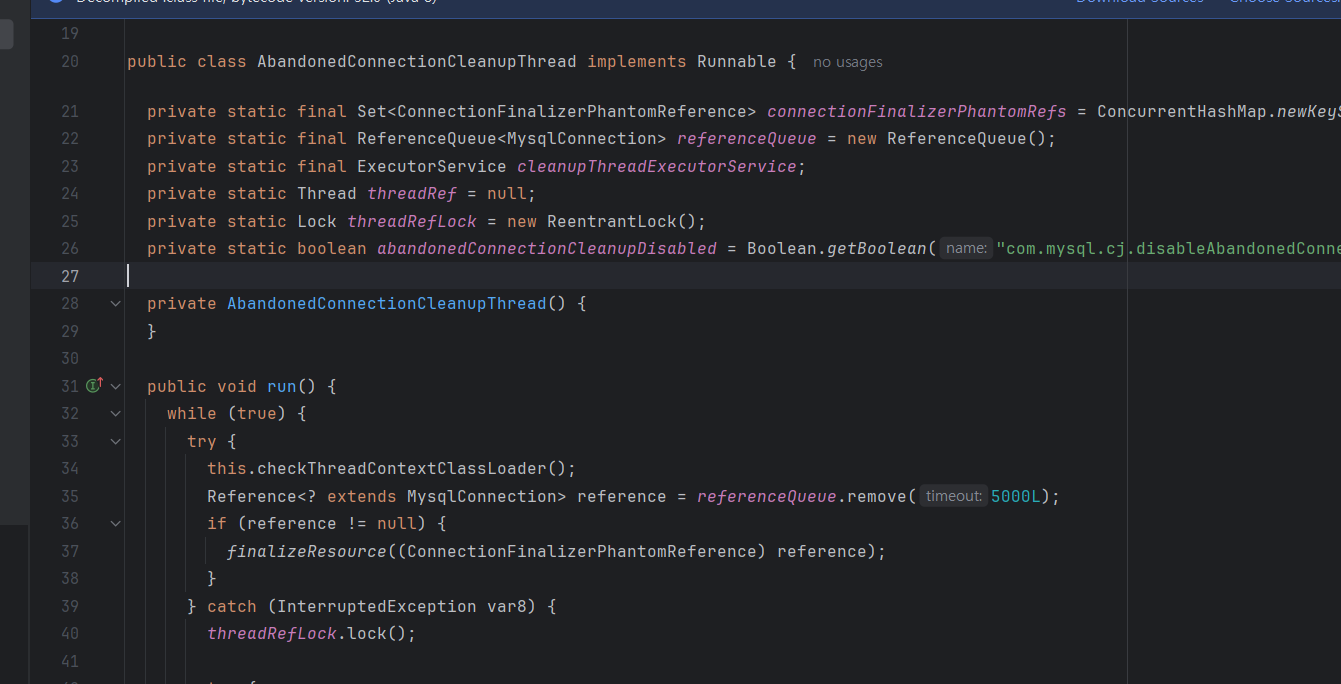Click line number 35 in the gutter
The width and height of the screenshot is (1341, 684).
[x=69, y=496]
